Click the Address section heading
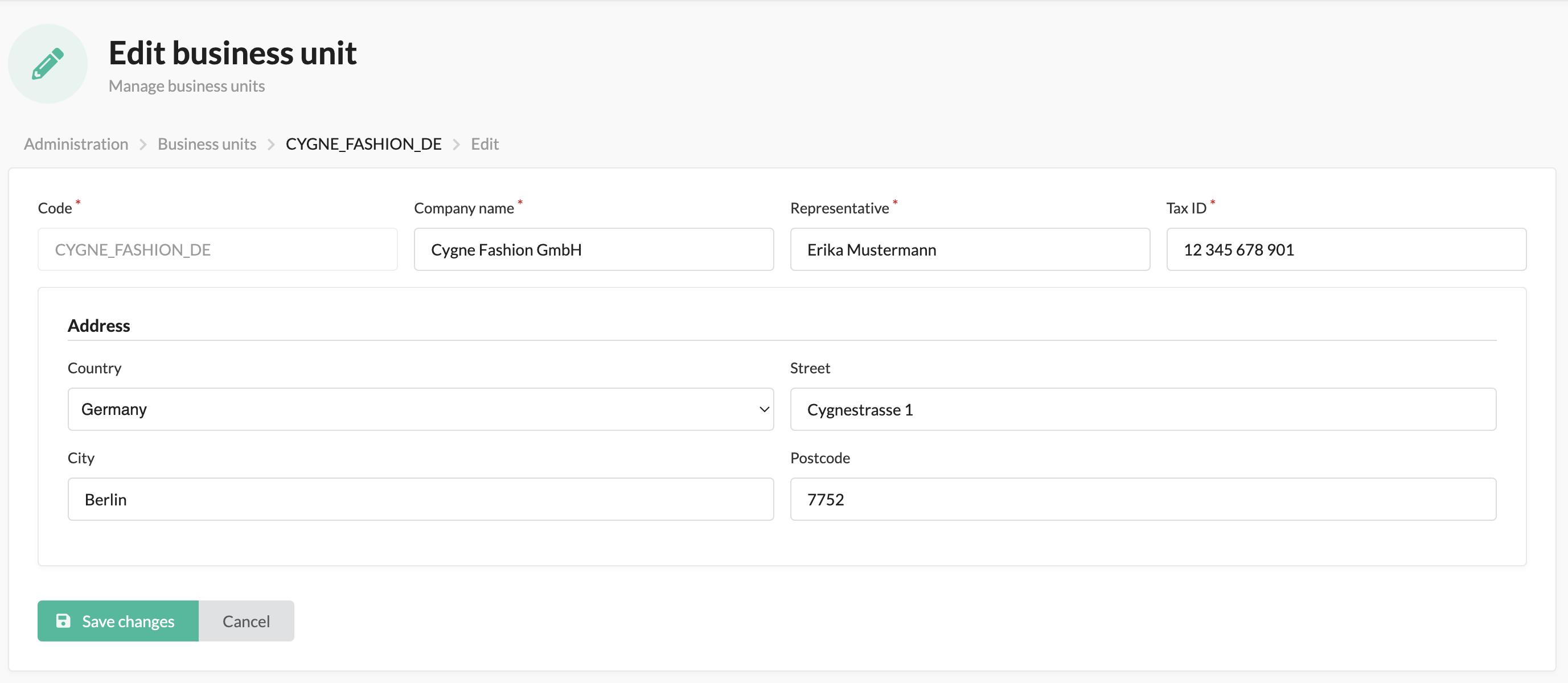 [98, 326]
